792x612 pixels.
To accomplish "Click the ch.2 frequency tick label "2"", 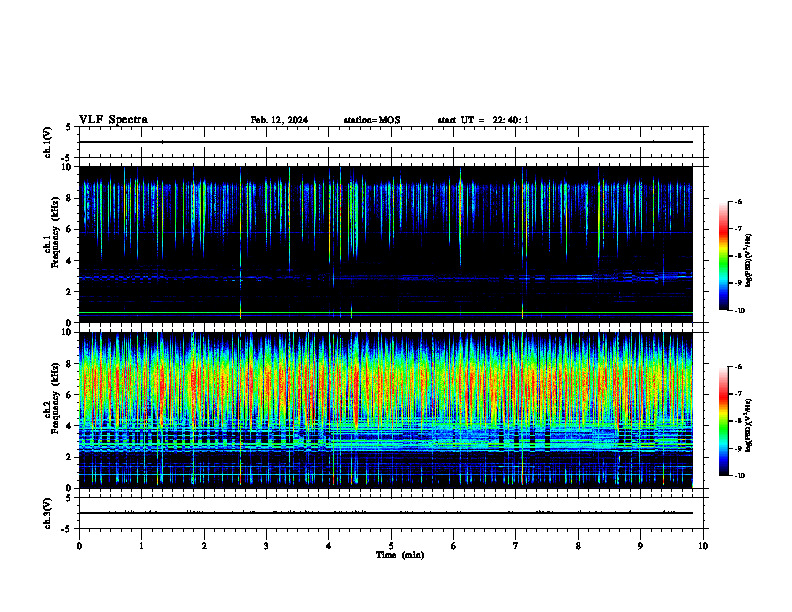I will click(69, 457).
